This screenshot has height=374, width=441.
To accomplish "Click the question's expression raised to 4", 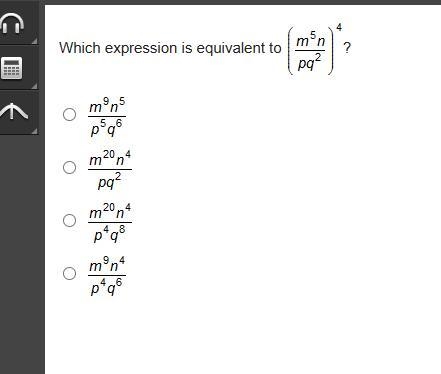I will (x=314, y=49).
